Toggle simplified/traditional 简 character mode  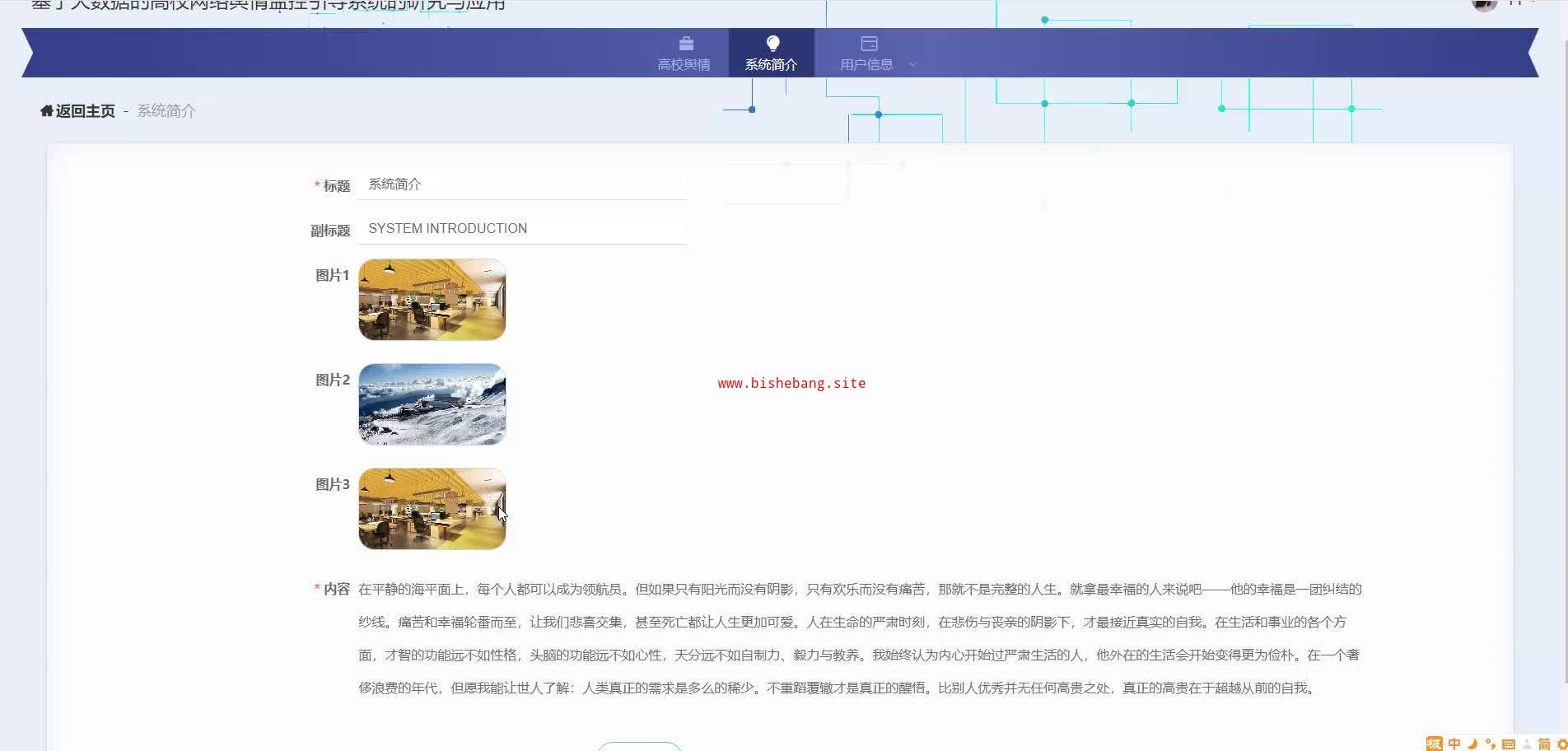[x=1544, y=744]
